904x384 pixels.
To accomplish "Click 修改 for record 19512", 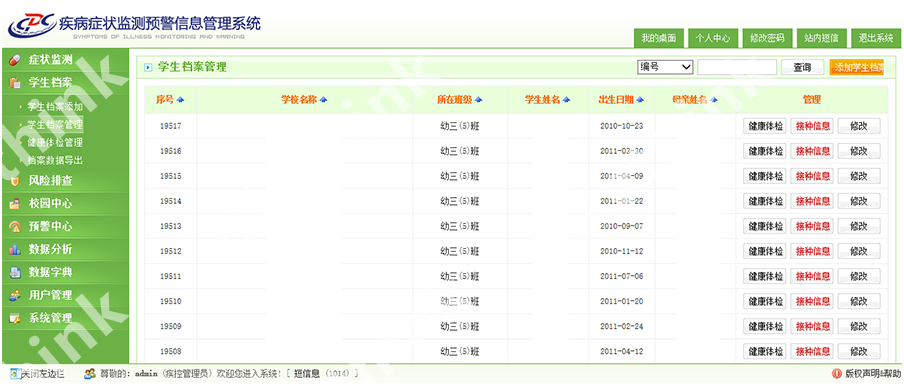I will pos(859,251).
